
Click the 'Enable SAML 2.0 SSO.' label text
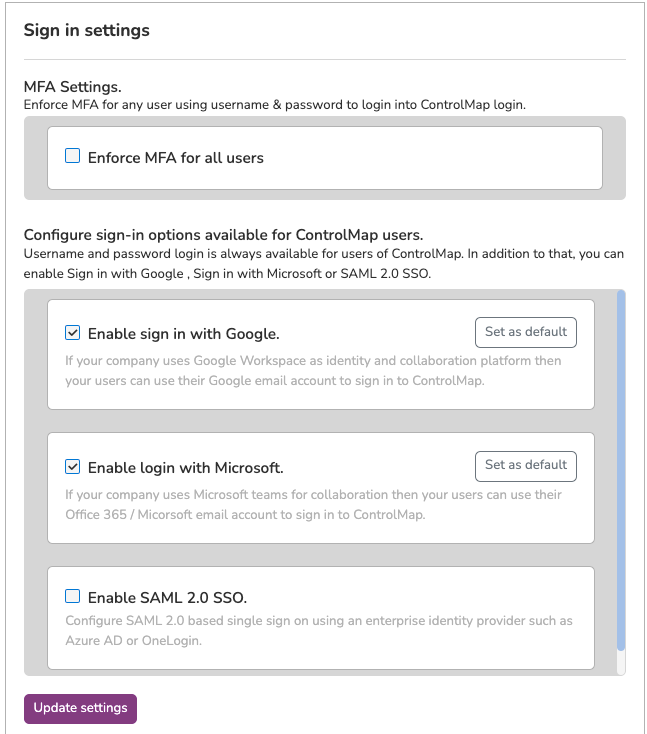(167, 598)
